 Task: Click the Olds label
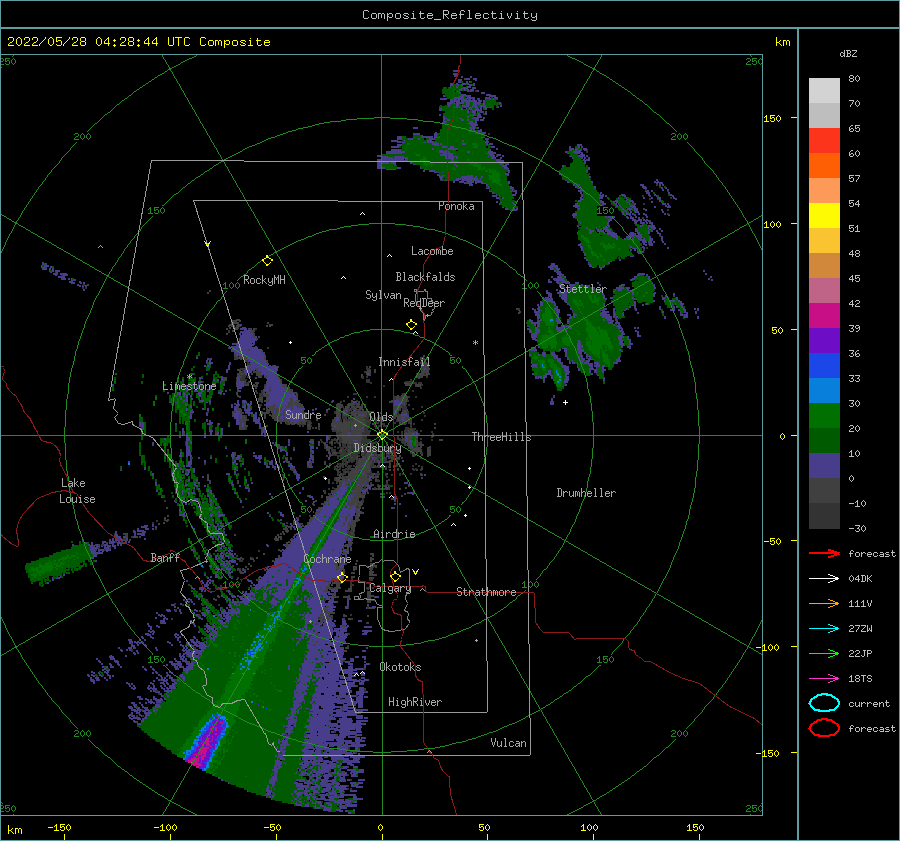[x=381, y=417]
